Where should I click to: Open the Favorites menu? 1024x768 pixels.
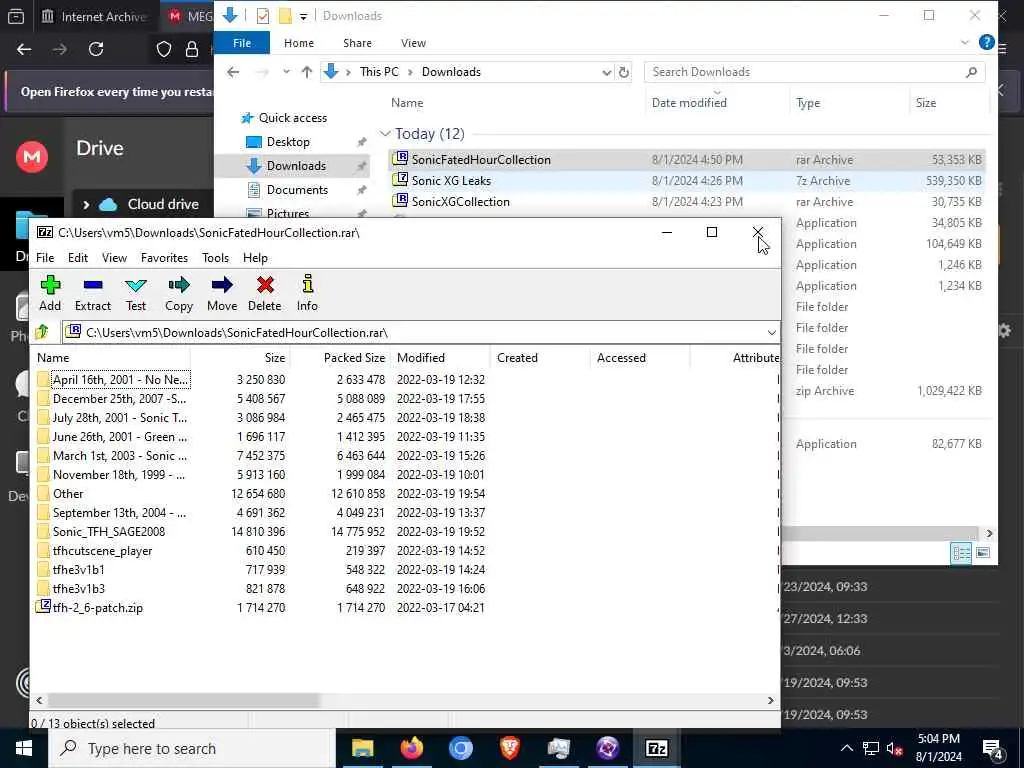pos(165,258)
